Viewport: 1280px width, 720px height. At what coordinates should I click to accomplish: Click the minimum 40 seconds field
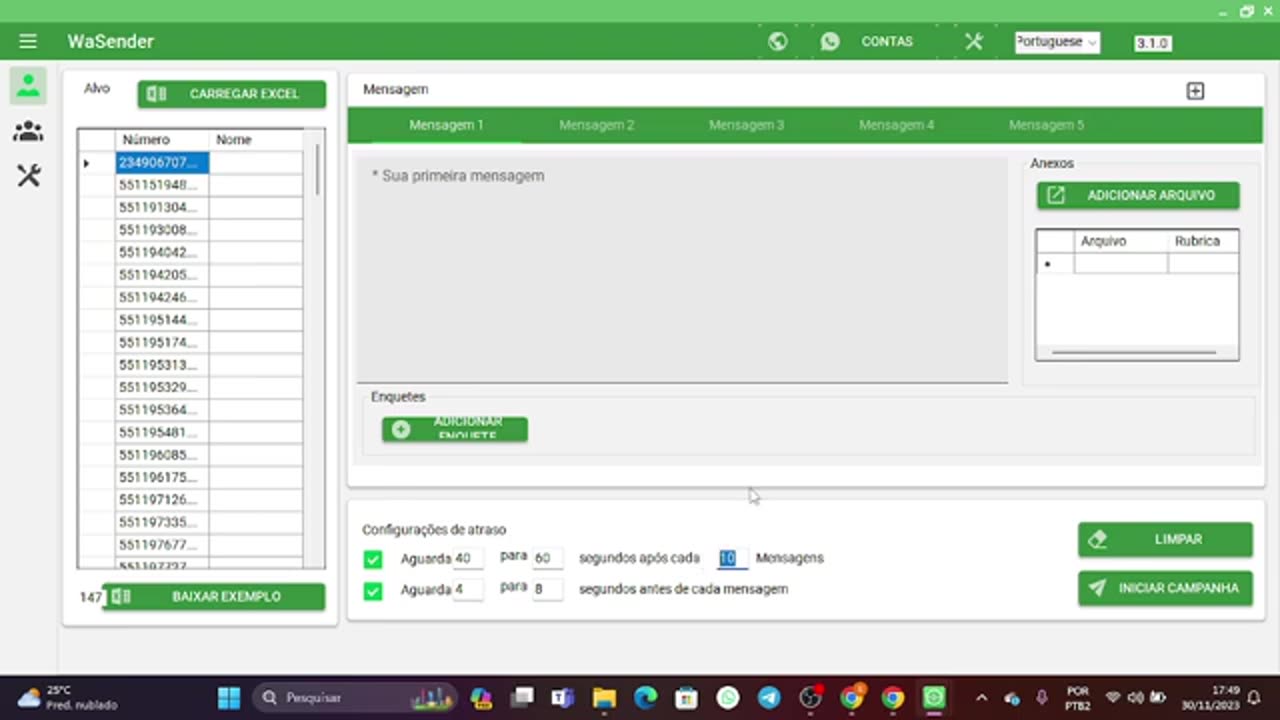pos(468,558)
